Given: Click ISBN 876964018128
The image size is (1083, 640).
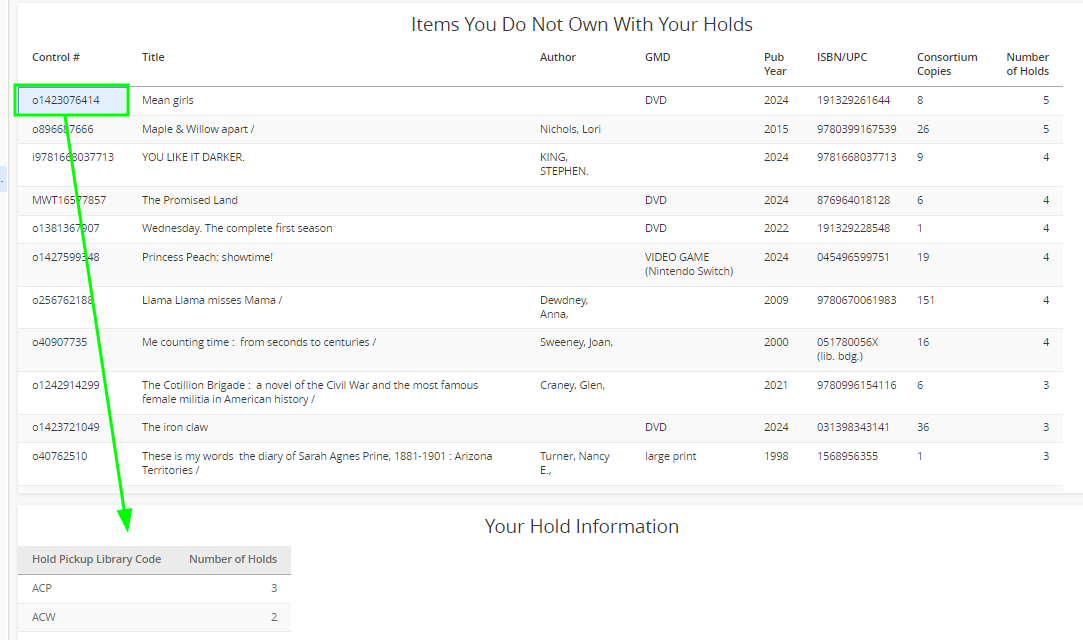Looking at the screenshot, I should 854,200.
